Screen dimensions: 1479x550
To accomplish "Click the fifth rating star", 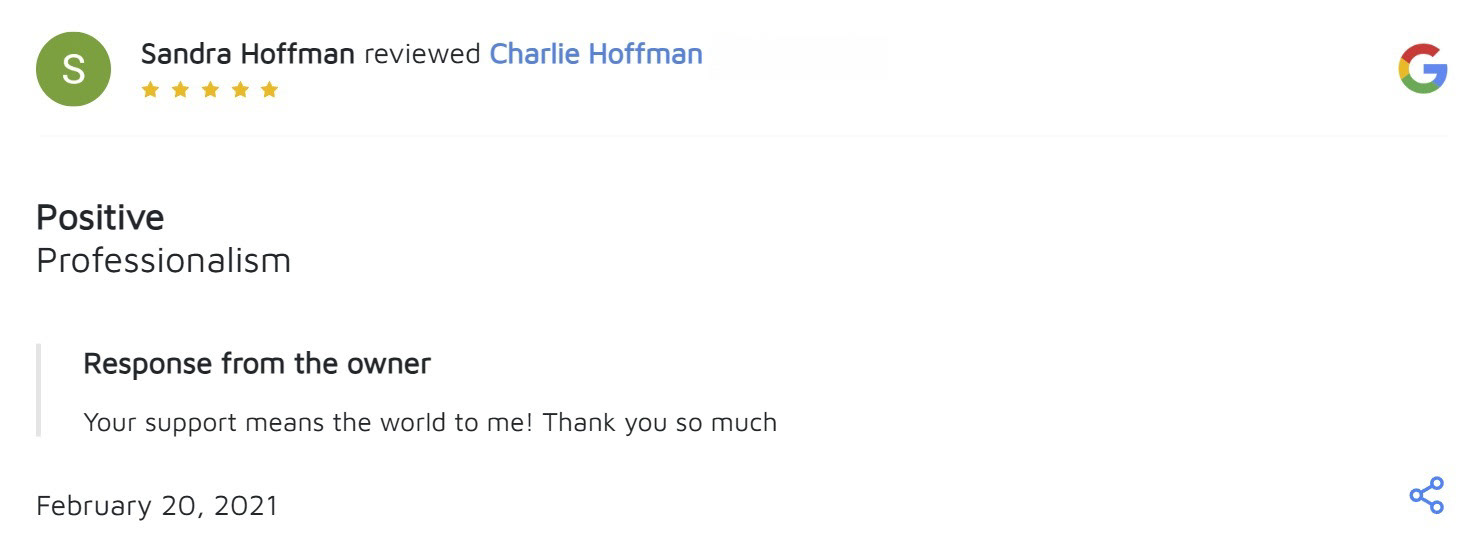I will pyautogui.click(x=269, y=90).
